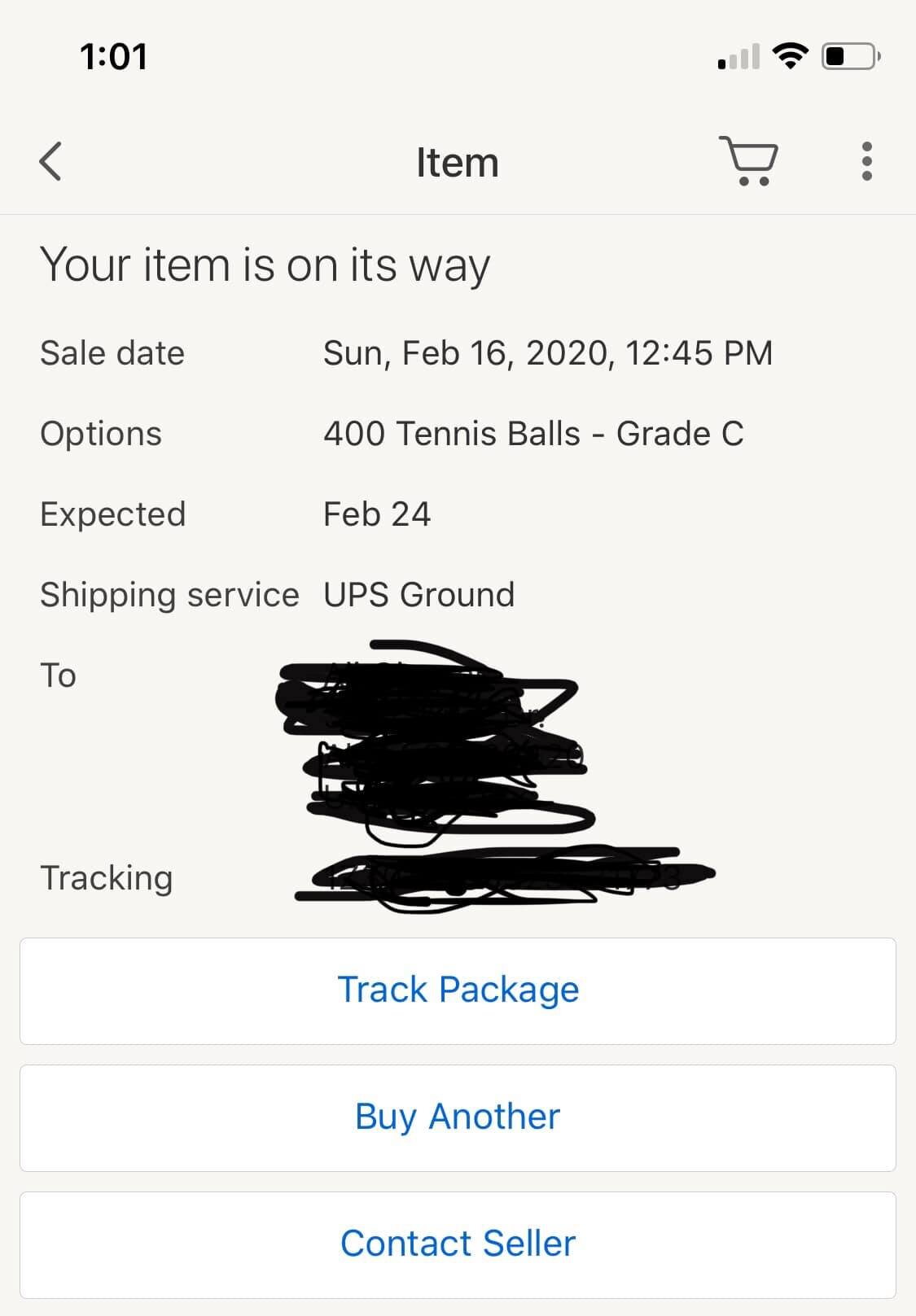Screen dimensions: 916x1316
Task: Select the 400 Tennis Balls - Grade C text
Action: 533,434
